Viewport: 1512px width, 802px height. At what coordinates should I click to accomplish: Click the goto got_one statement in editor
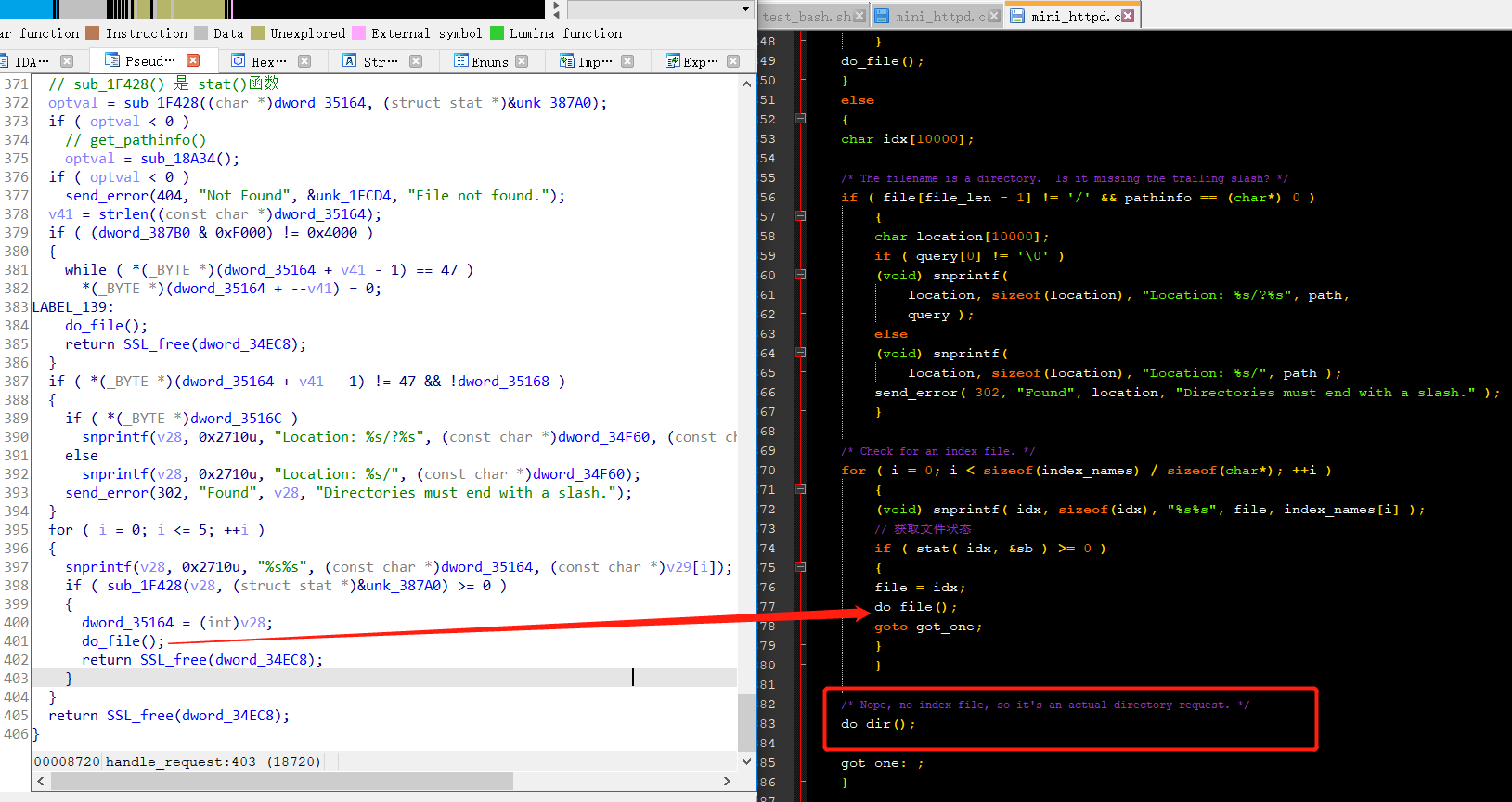click(927, 627)
